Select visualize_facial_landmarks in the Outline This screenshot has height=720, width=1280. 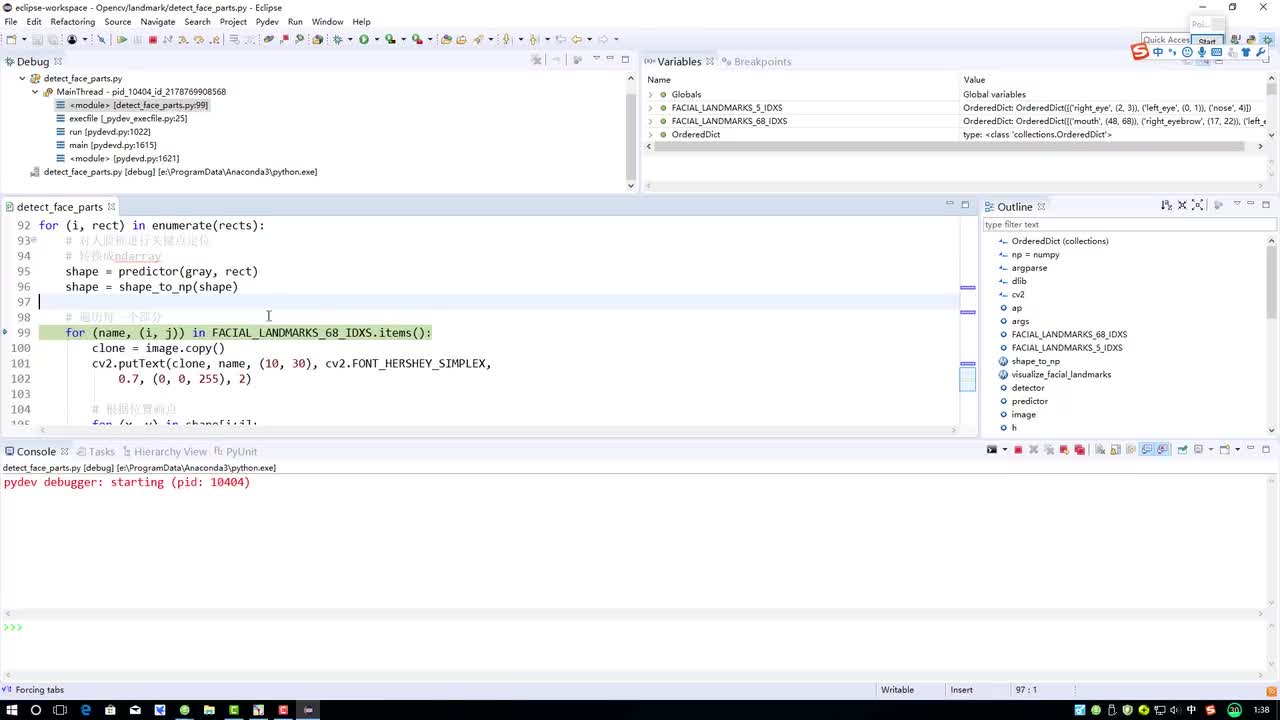click(x=1061, y=374)
